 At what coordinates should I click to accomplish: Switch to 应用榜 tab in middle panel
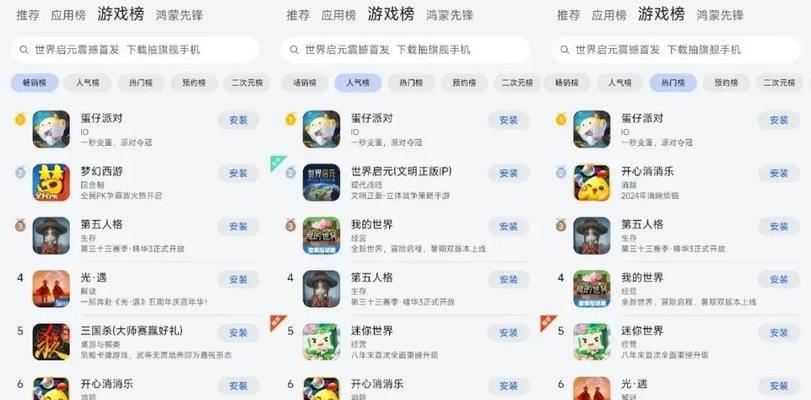(338, 16)
